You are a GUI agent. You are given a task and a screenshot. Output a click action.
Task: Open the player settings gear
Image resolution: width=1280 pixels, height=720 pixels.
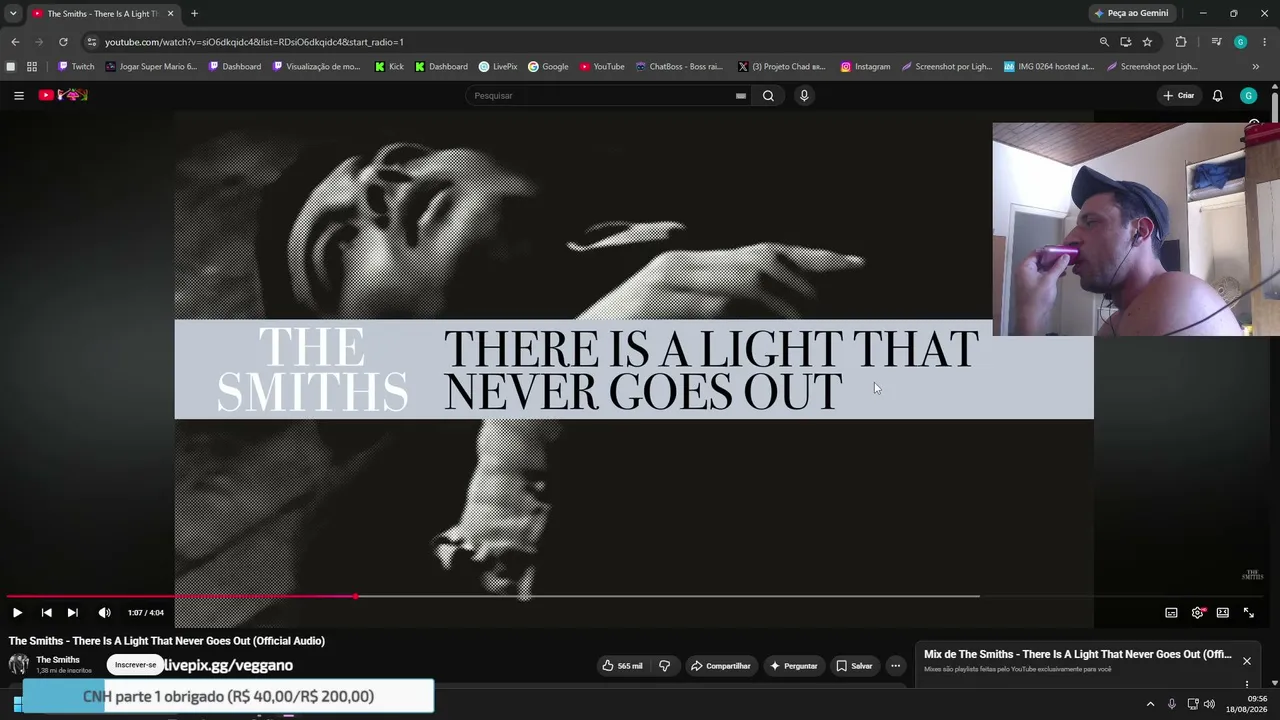[1197, 613]
